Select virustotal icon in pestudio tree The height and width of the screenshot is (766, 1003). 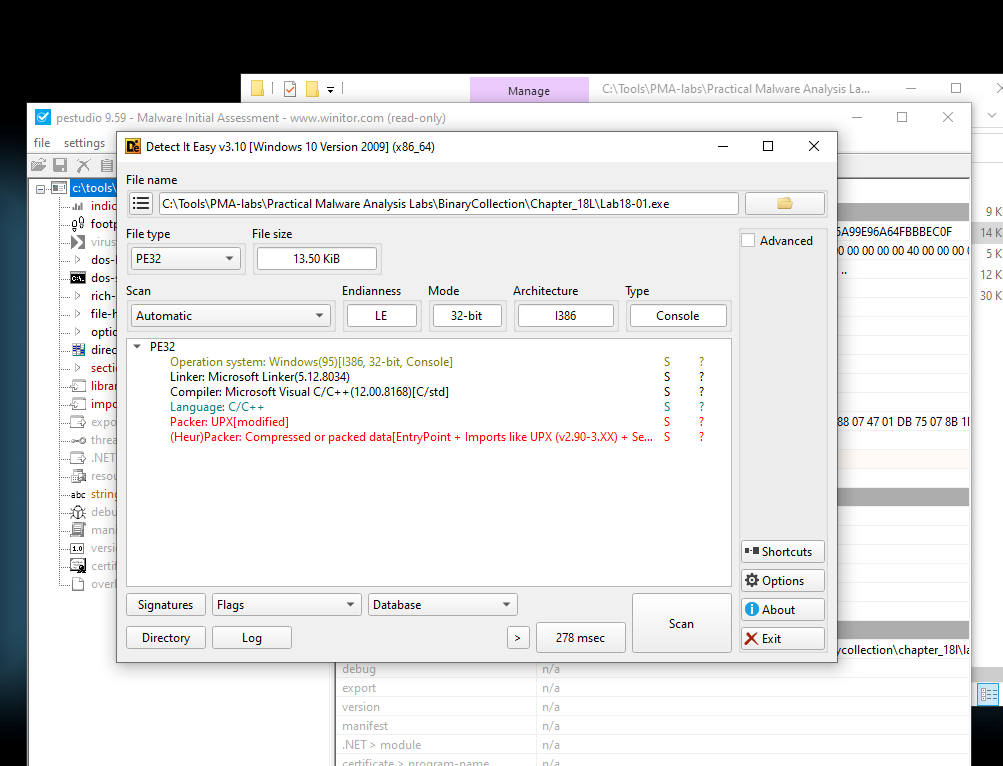[78, 242]
